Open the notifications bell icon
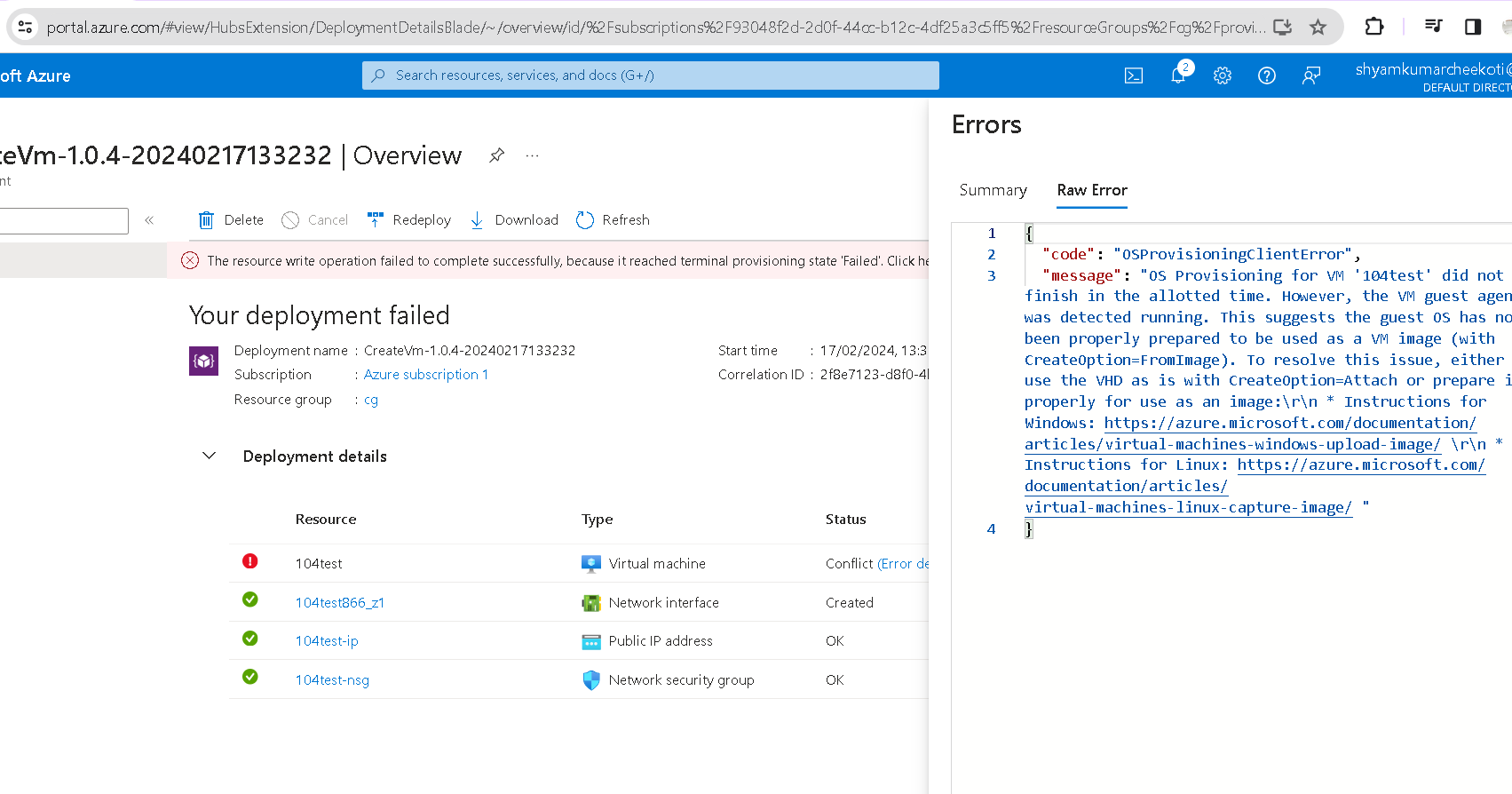The width and height of the screenshot is (1512, 794). click(x=1179, y=75)
